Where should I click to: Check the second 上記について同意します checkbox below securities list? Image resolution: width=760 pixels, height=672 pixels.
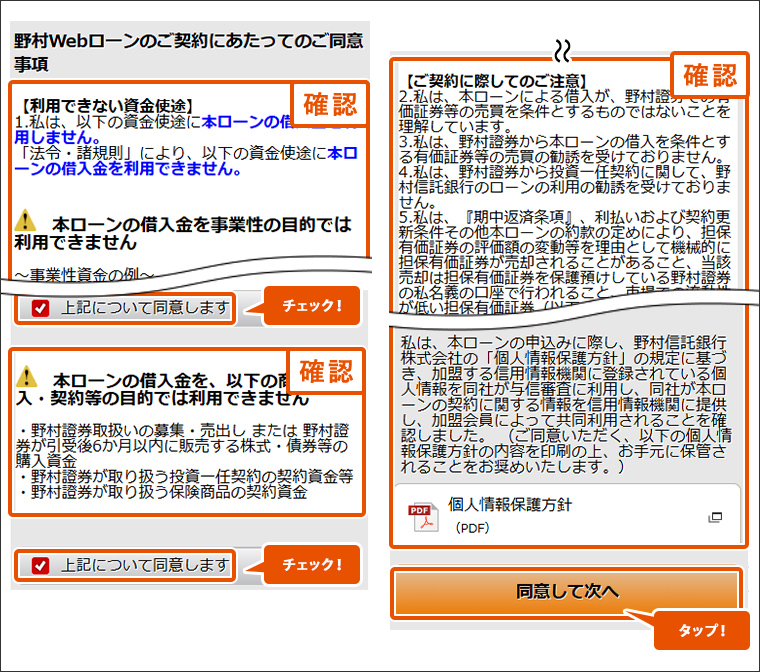click(40, 565)
